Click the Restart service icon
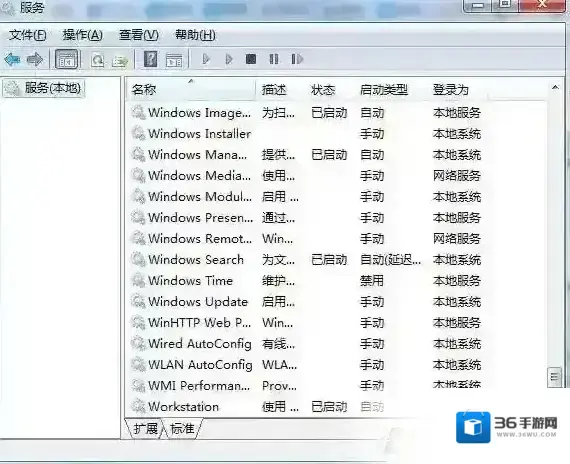This screenshot has height=464, width=570. pyautogui.click(x=297, y=59)
